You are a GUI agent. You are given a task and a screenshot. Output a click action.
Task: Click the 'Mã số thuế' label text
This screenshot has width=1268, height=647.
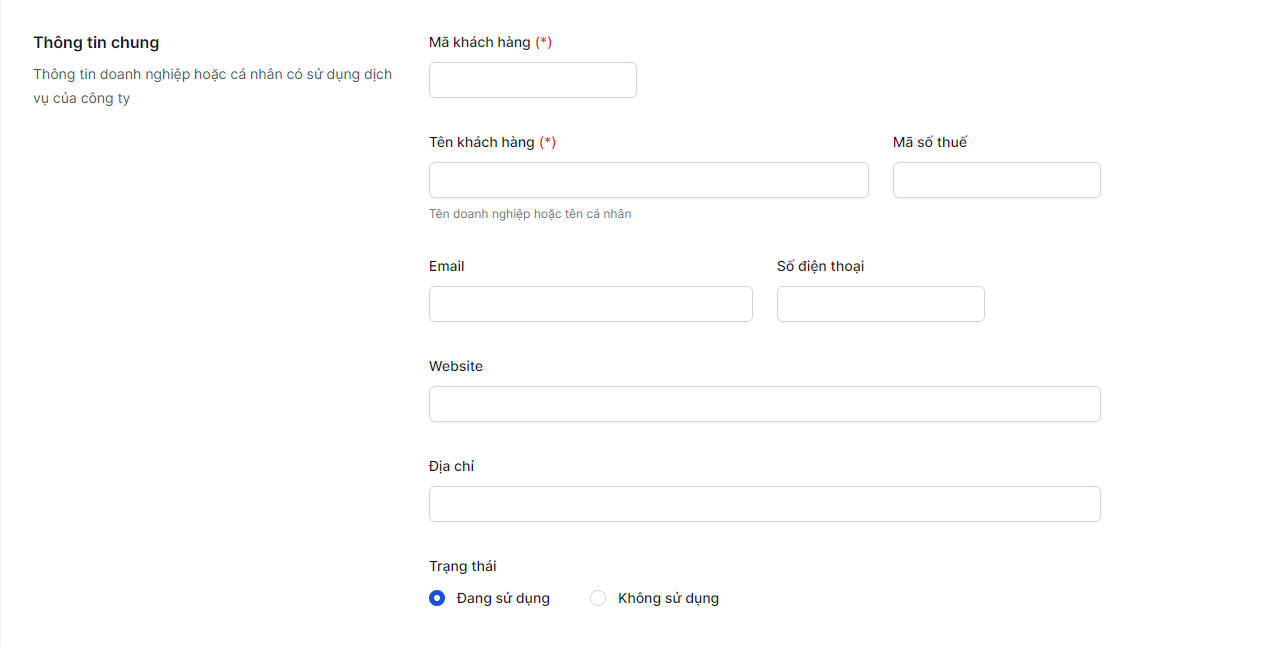tap(930, 142)
